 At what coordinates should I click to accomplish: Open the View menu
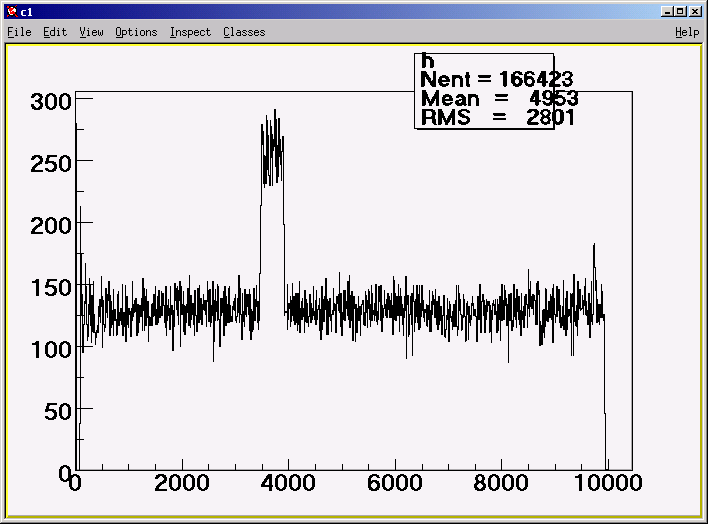click(x=91, y=32)
